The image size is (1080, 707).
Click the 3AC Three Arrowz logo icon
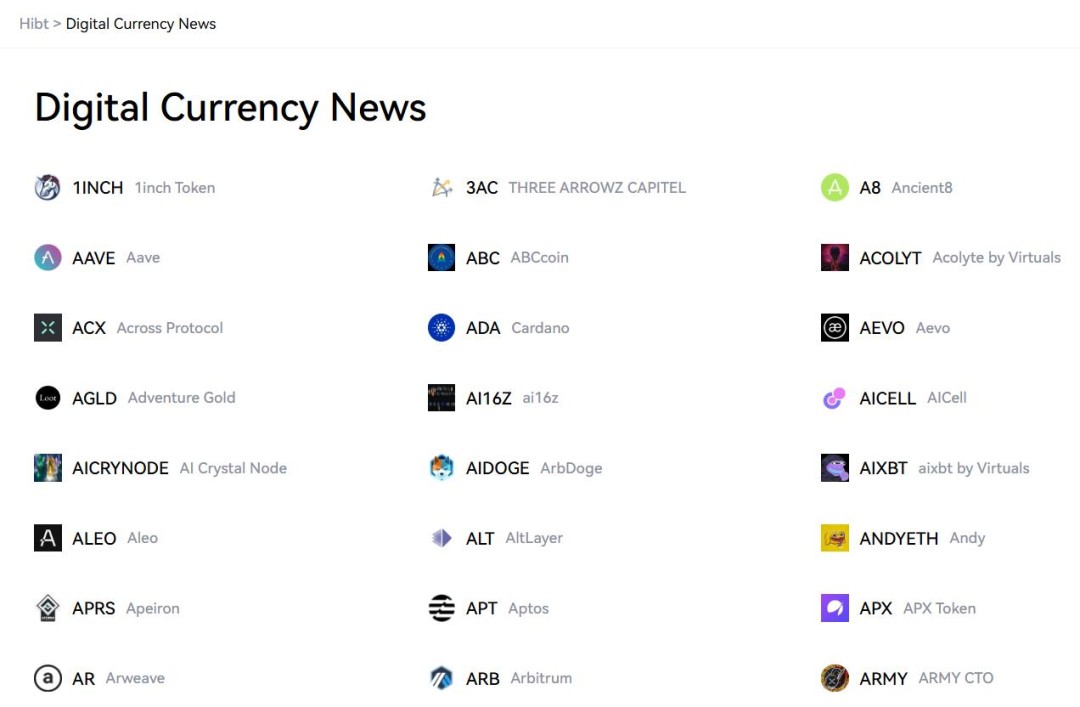tap(442, 187)
